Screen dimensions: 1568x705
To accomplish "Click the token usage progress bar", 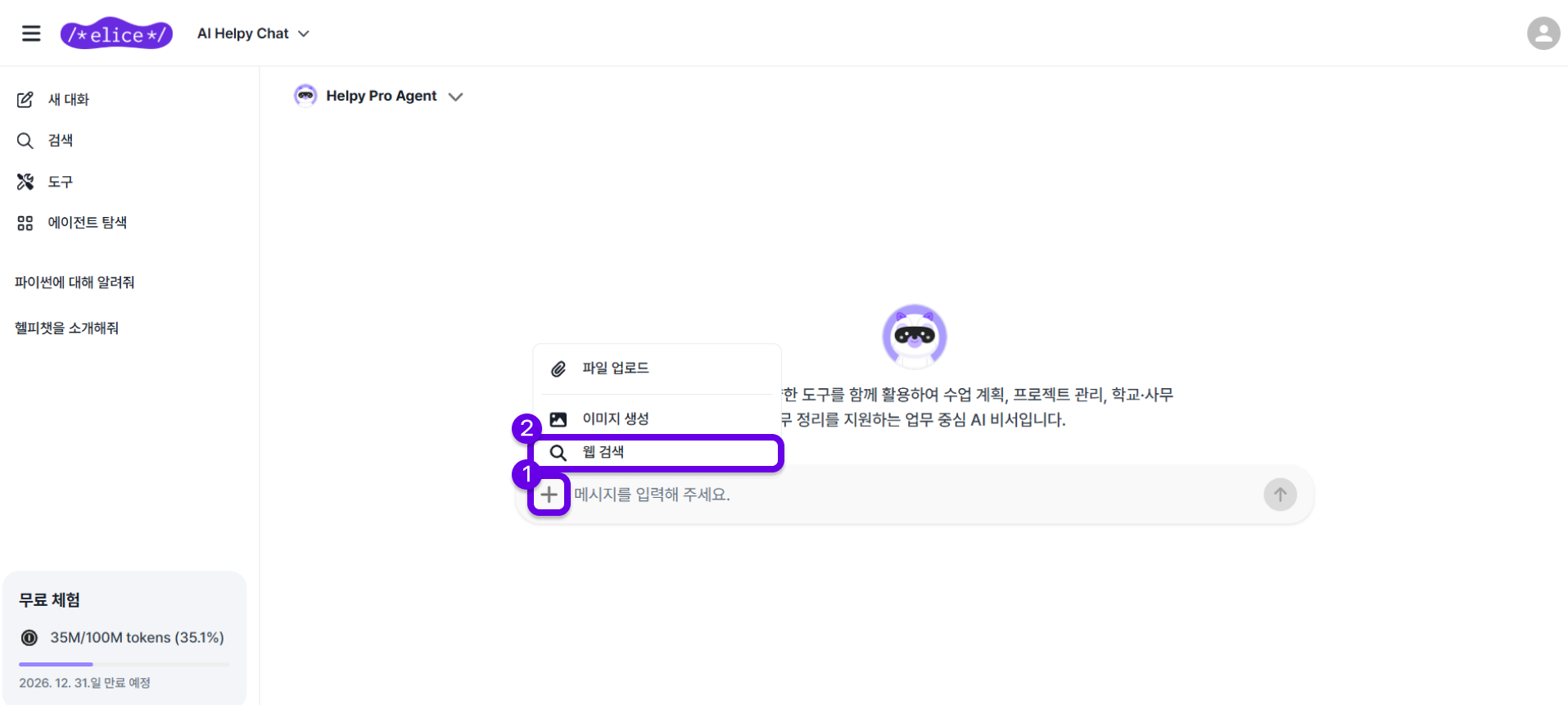I will tap(124, 664).
